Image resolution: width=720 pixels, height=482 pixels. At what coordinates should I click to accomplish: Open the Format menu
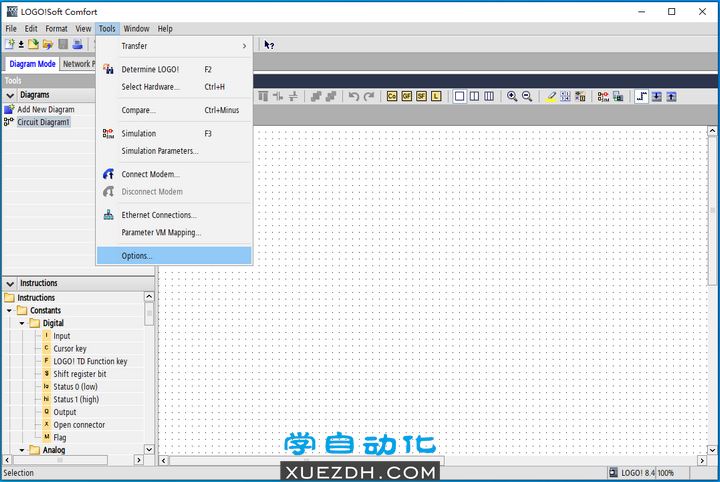click(x=56, y=28)
